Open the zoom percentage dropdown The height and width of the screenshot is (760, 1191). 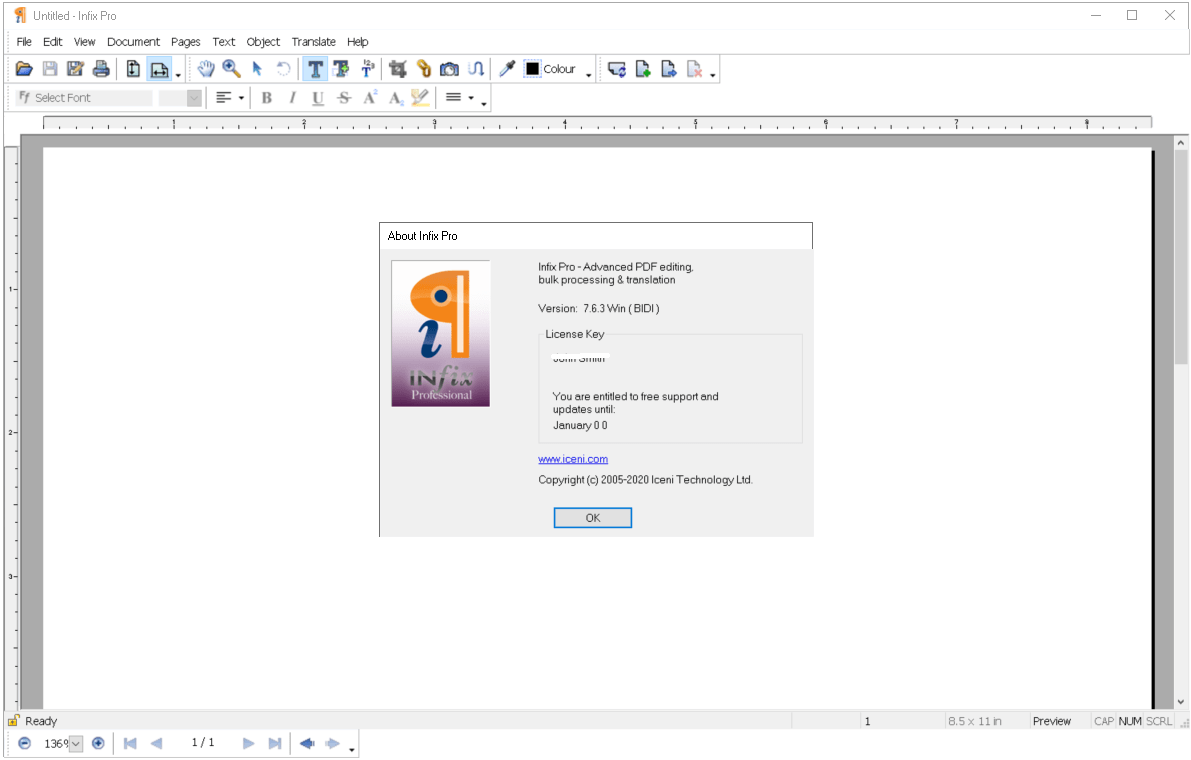(x=76, y=744)
